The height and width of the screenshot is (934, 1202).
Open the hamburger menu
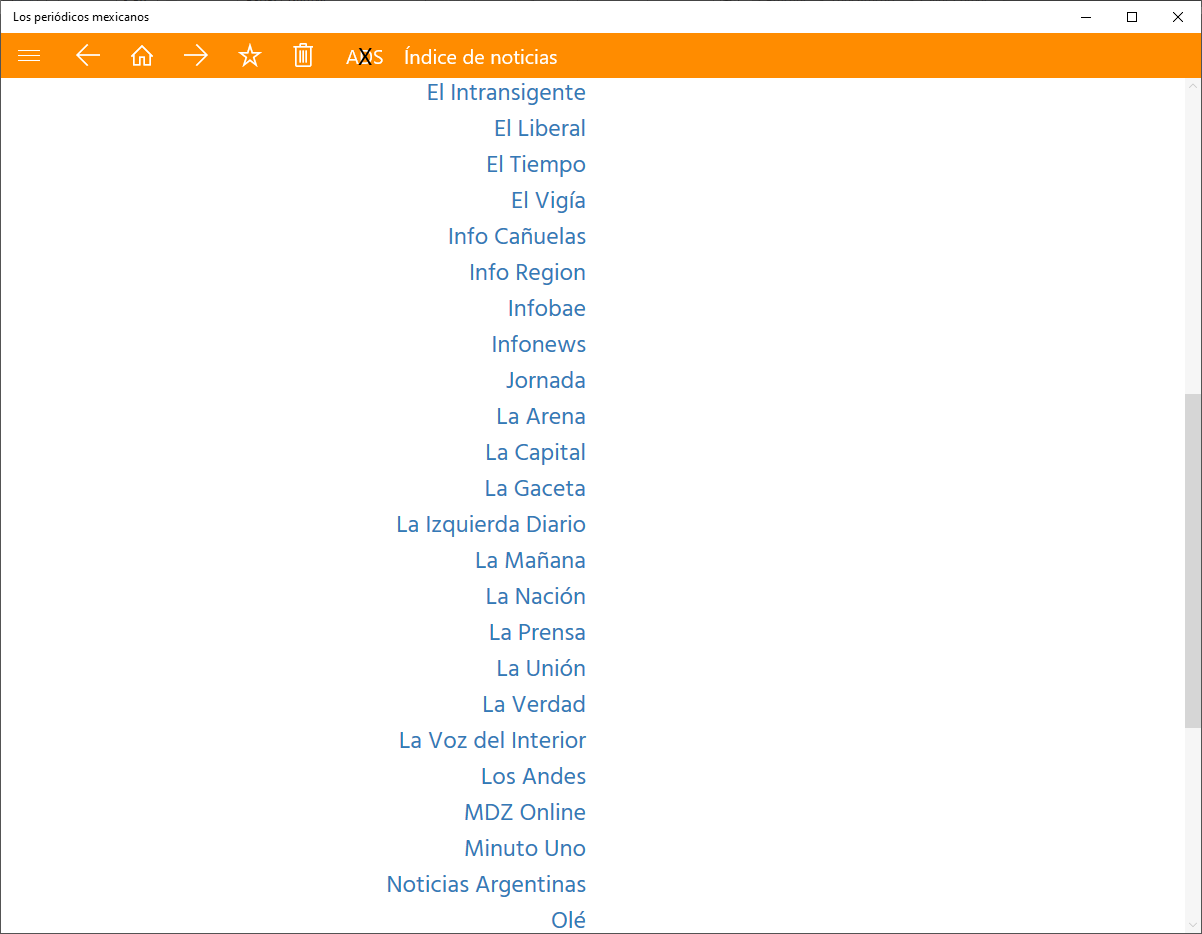[29, 56]
